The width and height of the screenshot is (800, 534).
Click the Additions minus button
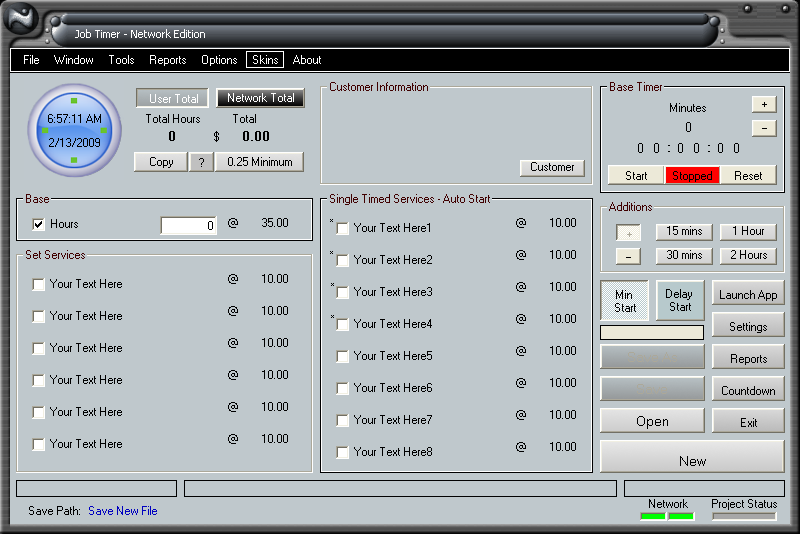tap(628, 256)
